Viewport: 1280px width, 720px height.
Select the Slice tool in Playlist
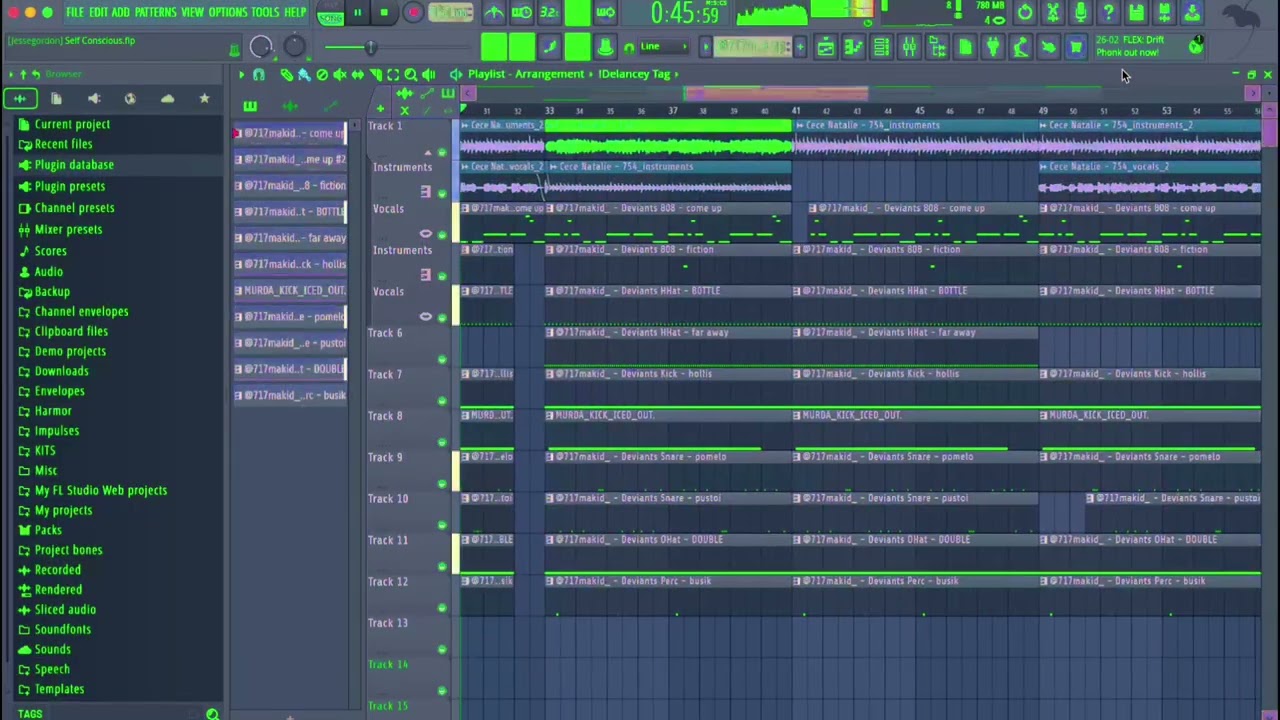[376, 74]
